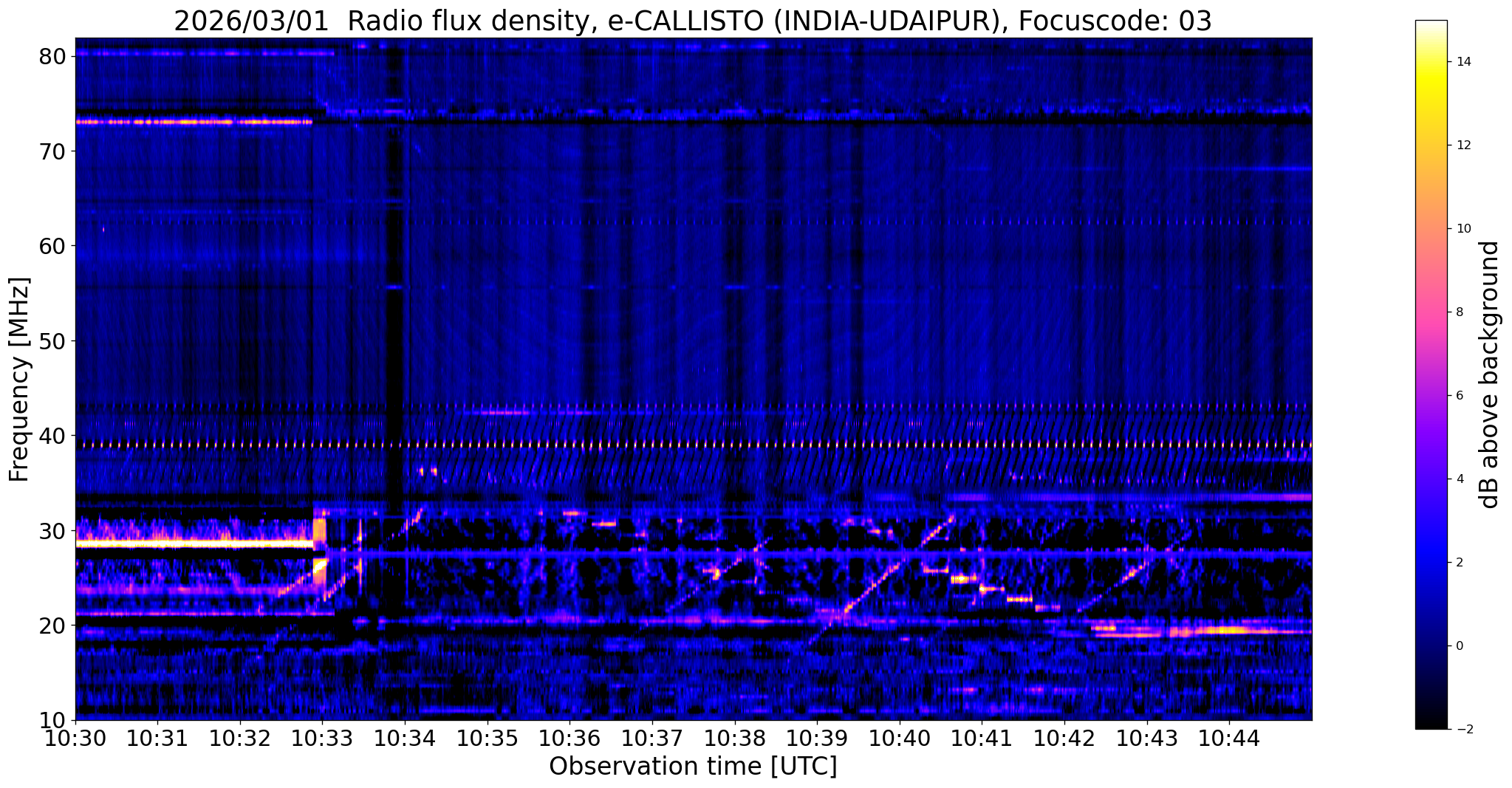Click the colorbar tick label 6
The height and width of the screenshot is (788, 1512).
[x=1458, y=396]
